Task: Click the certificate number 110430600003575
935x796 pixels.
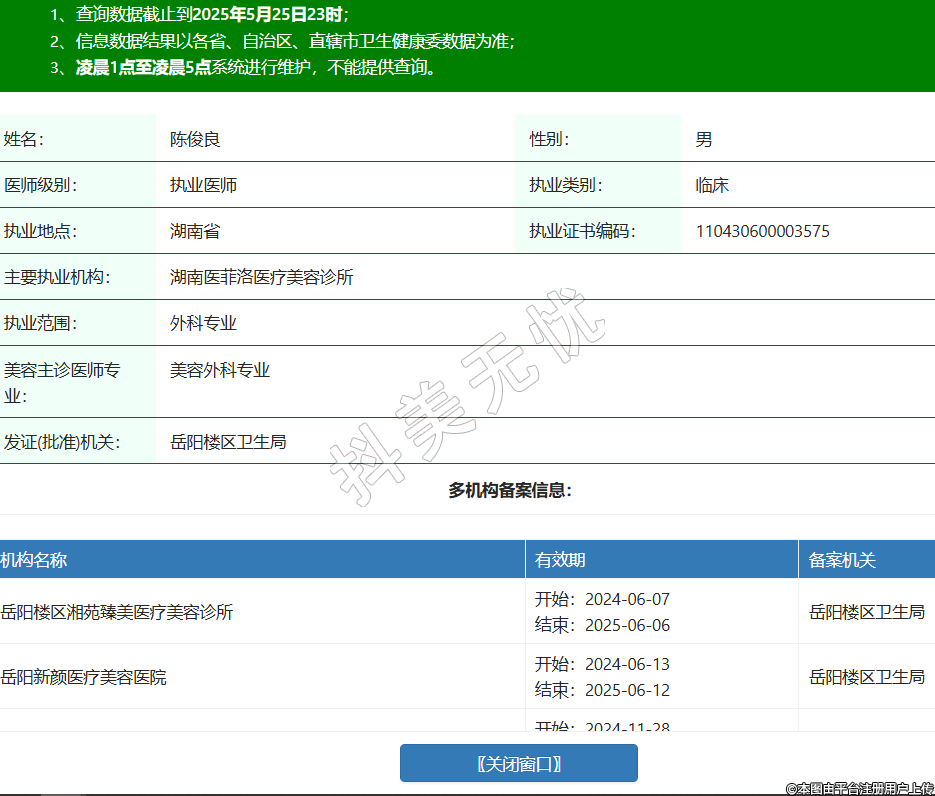Action: [x=762, y=232]
